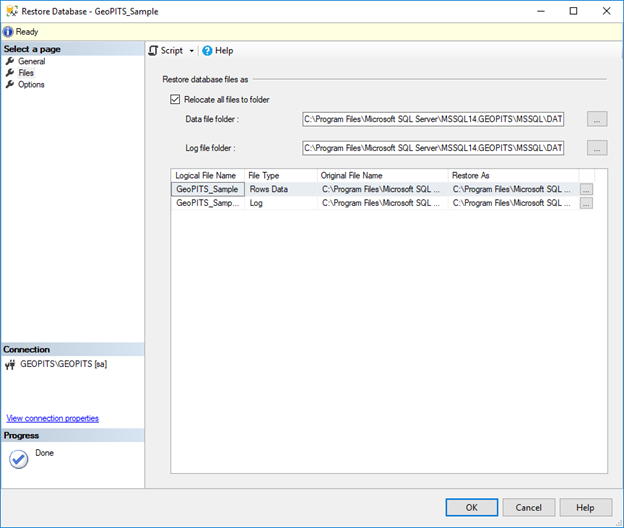The height and width of the screenshot is (528, 624).
Task: Click the Restore Database title bar icon
Action: pos(12,11)
